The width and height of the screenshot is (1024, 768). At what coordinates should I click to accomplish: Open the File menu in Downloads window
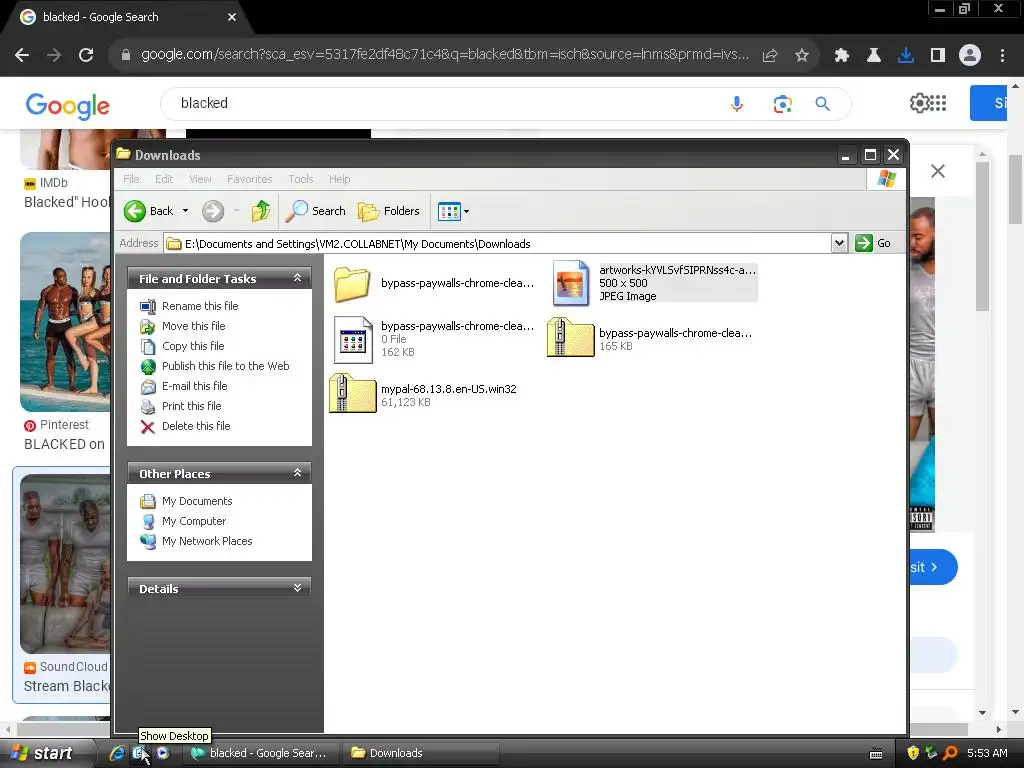coord(131,179)
